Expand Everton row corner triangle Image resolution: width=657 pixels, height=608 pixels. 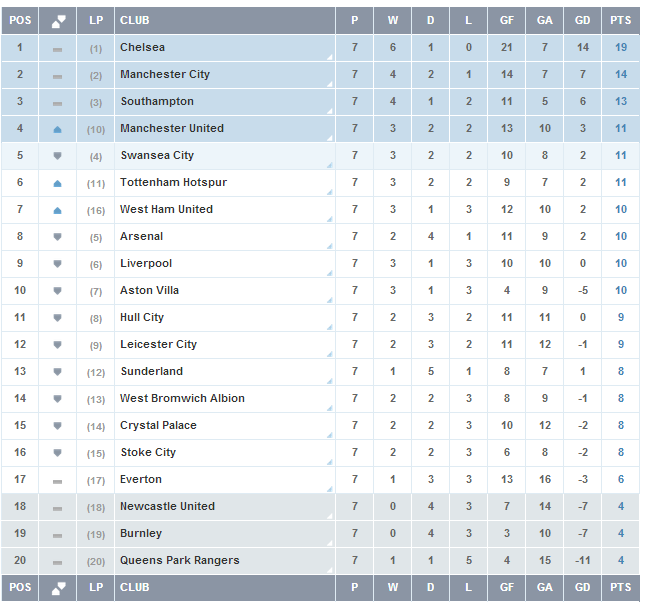point(330,489)
